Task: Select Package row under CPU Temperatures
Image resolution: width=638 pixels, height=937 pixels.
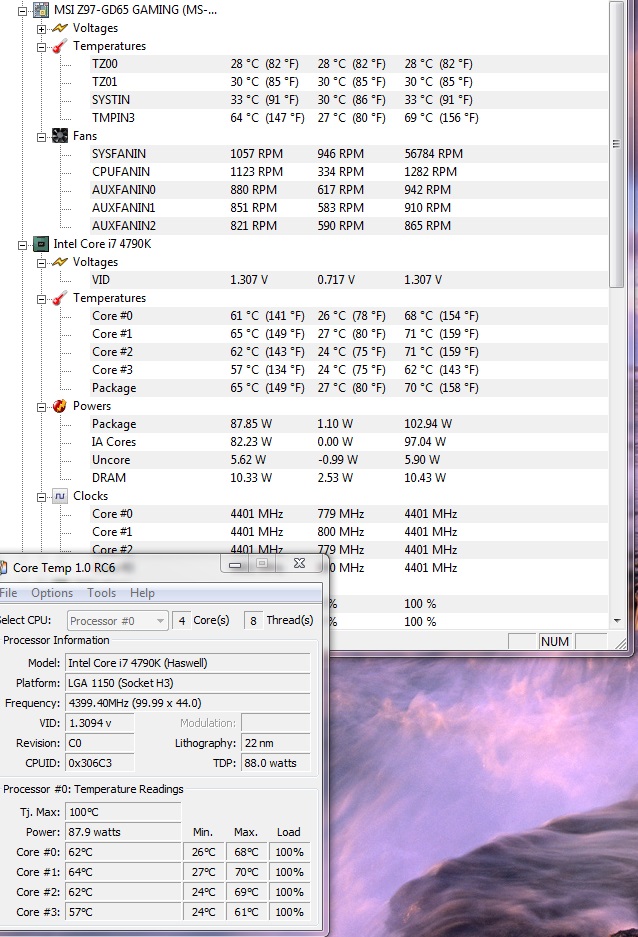Action: coord(348,388)
